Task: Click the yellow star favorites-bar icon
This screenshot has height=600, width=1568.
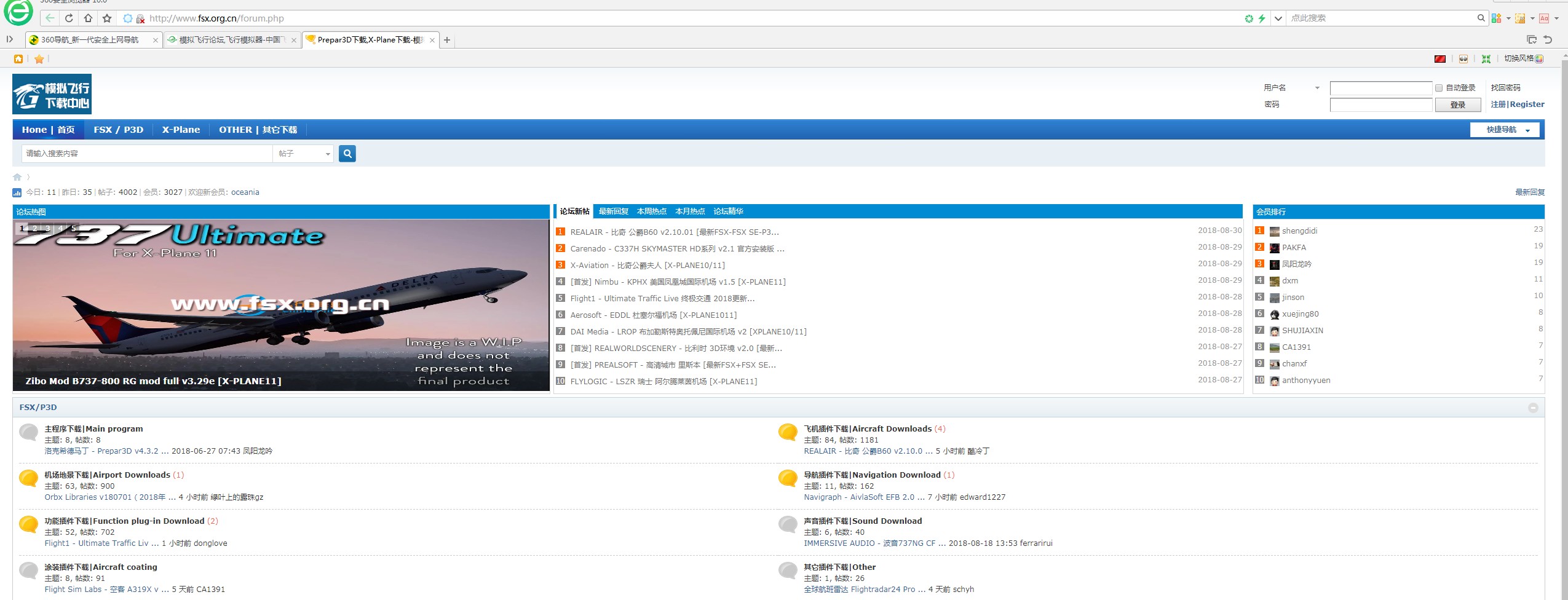Action: (x=39, y=59)
